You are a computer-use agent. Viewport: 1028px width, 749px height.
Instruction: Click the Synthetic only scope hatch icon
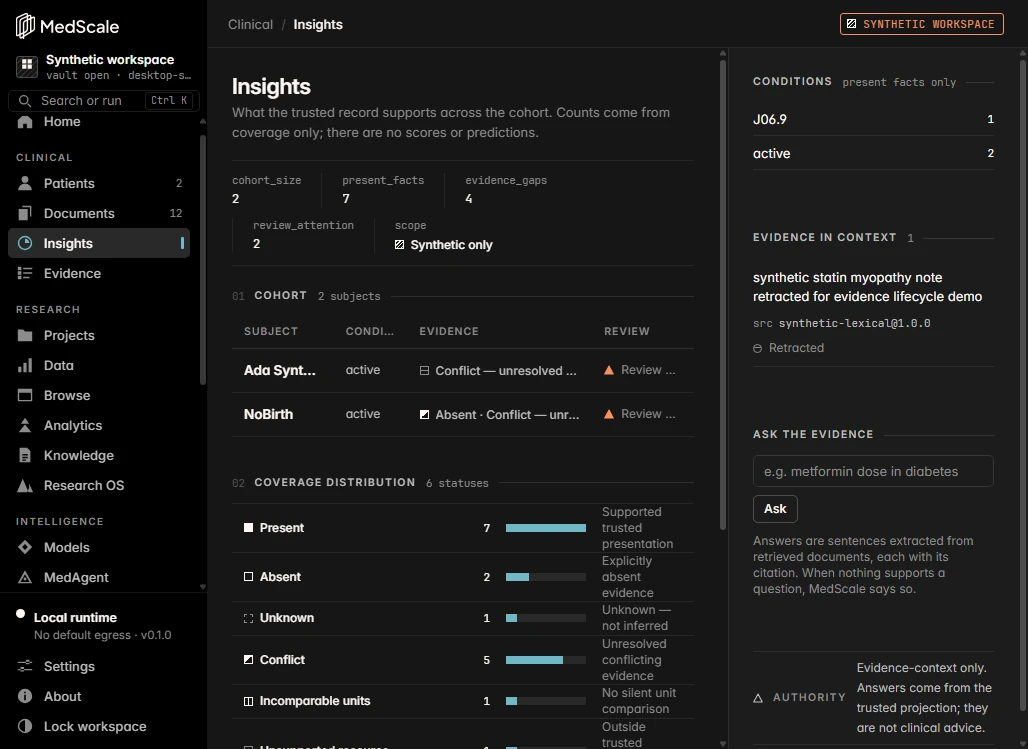399,245
